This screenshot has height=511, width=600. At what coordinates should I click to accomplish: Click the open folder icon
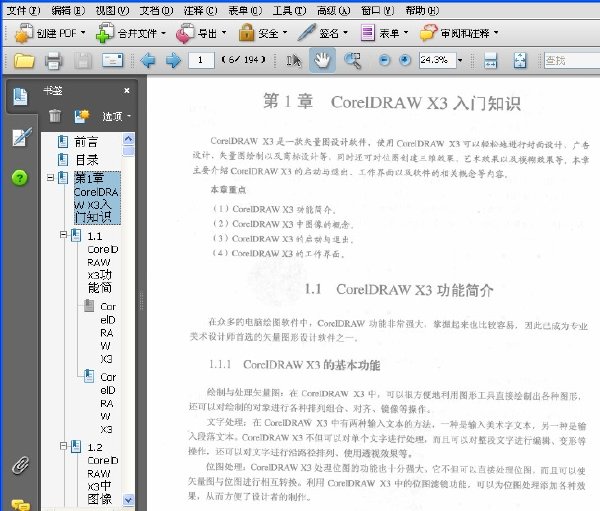pos(24,60)
